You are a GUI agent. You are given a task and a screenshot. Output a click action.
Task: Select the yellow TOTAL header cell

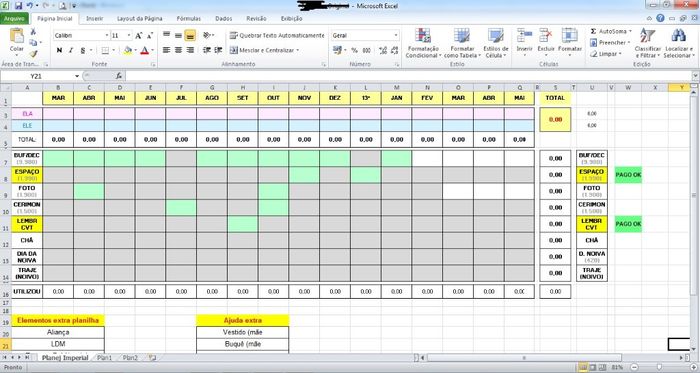(x=555, y=98)
